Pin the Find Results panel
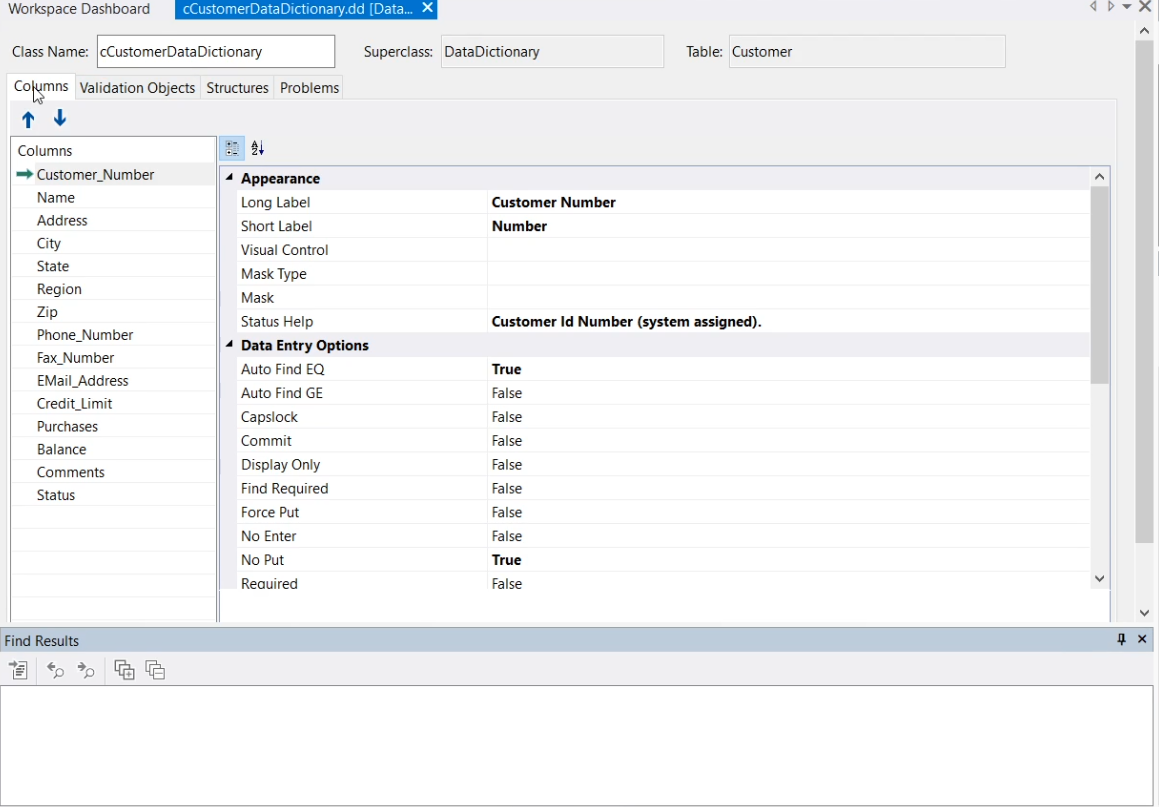This screenshot has width=1159, height=807. click(1121, 640)
